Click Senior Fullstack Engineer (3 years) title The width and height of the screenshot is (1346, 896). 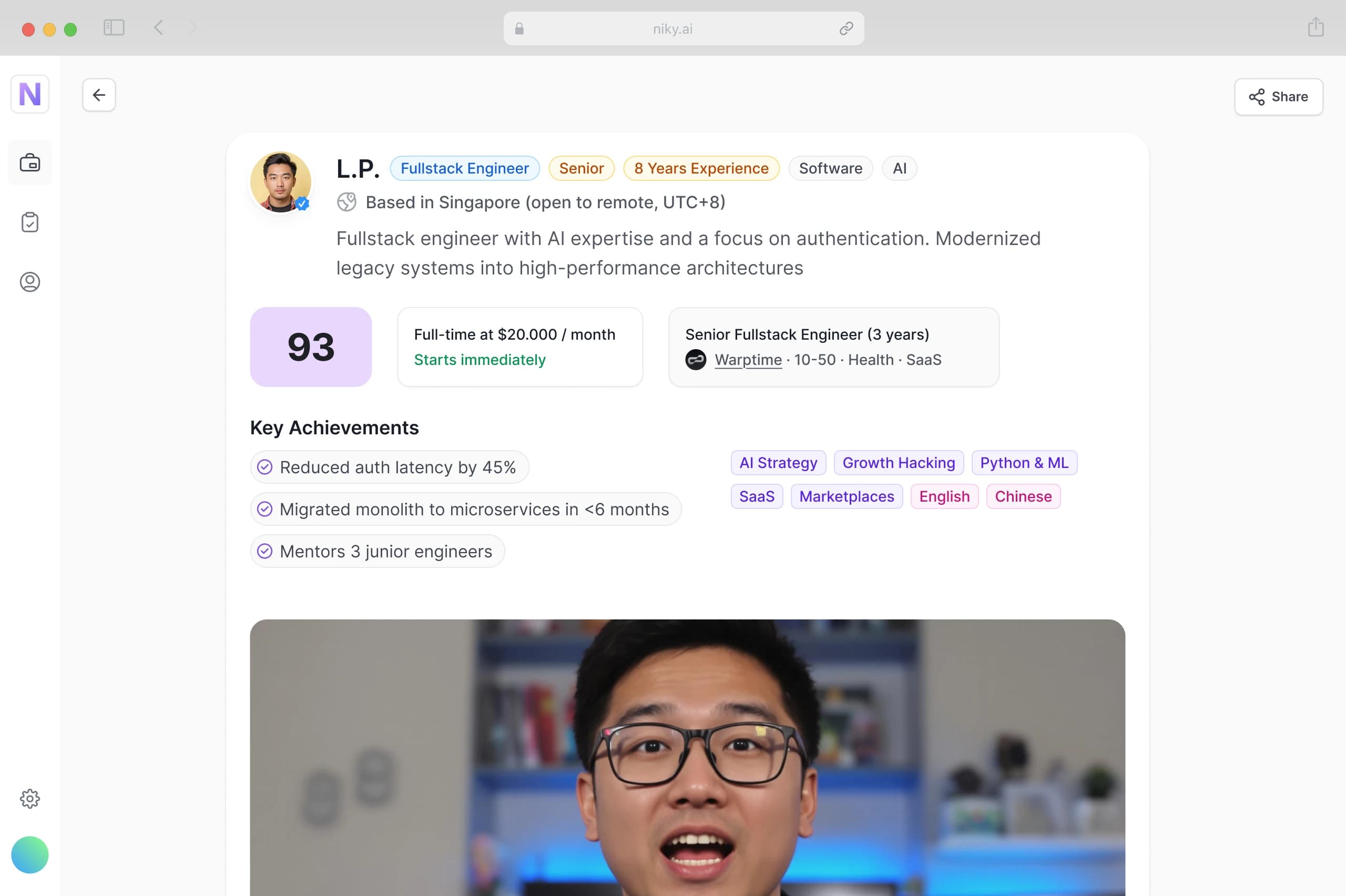(807, 334)
